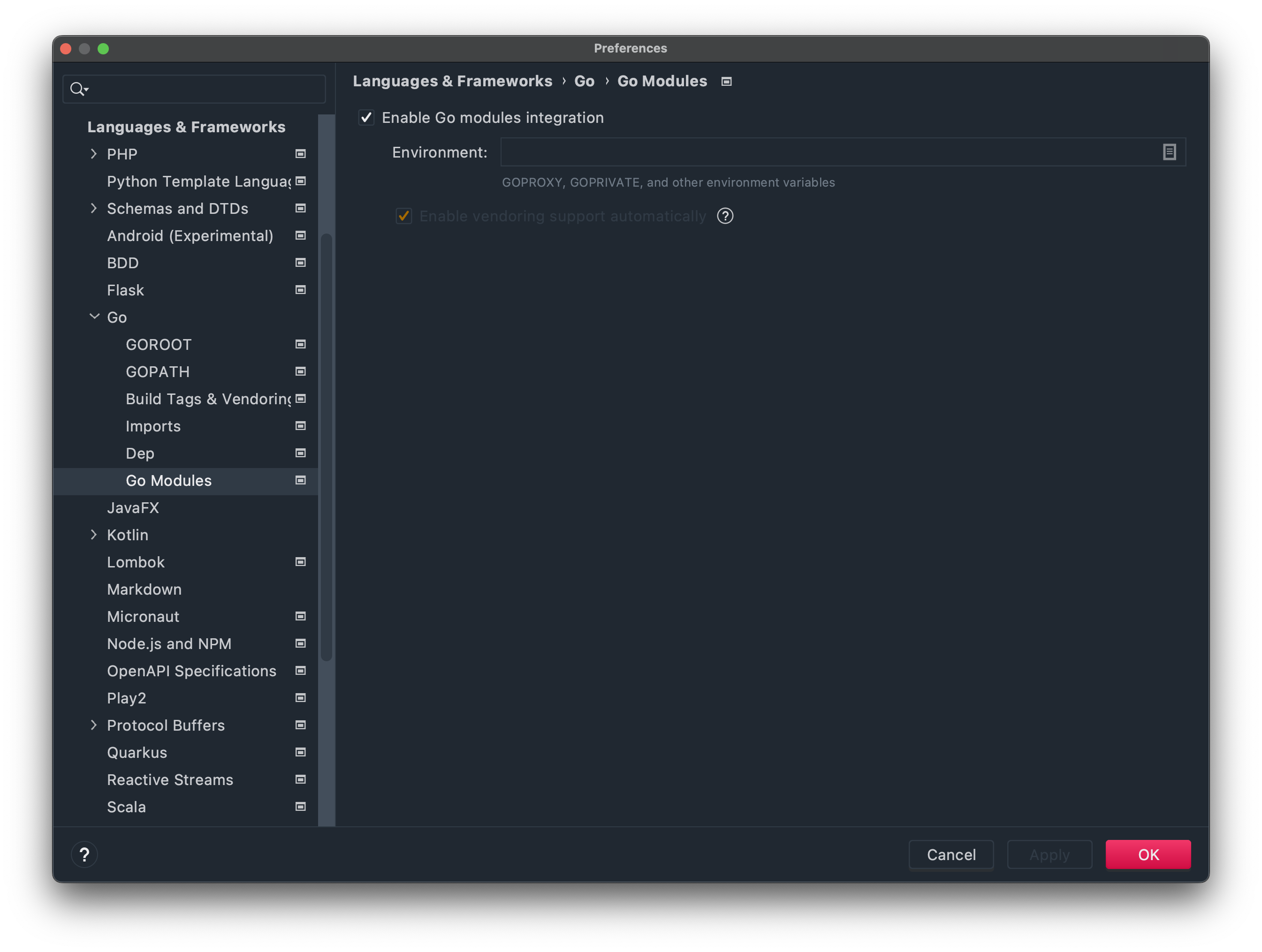Click the project-level icon next to Lombok

point(300,562)
